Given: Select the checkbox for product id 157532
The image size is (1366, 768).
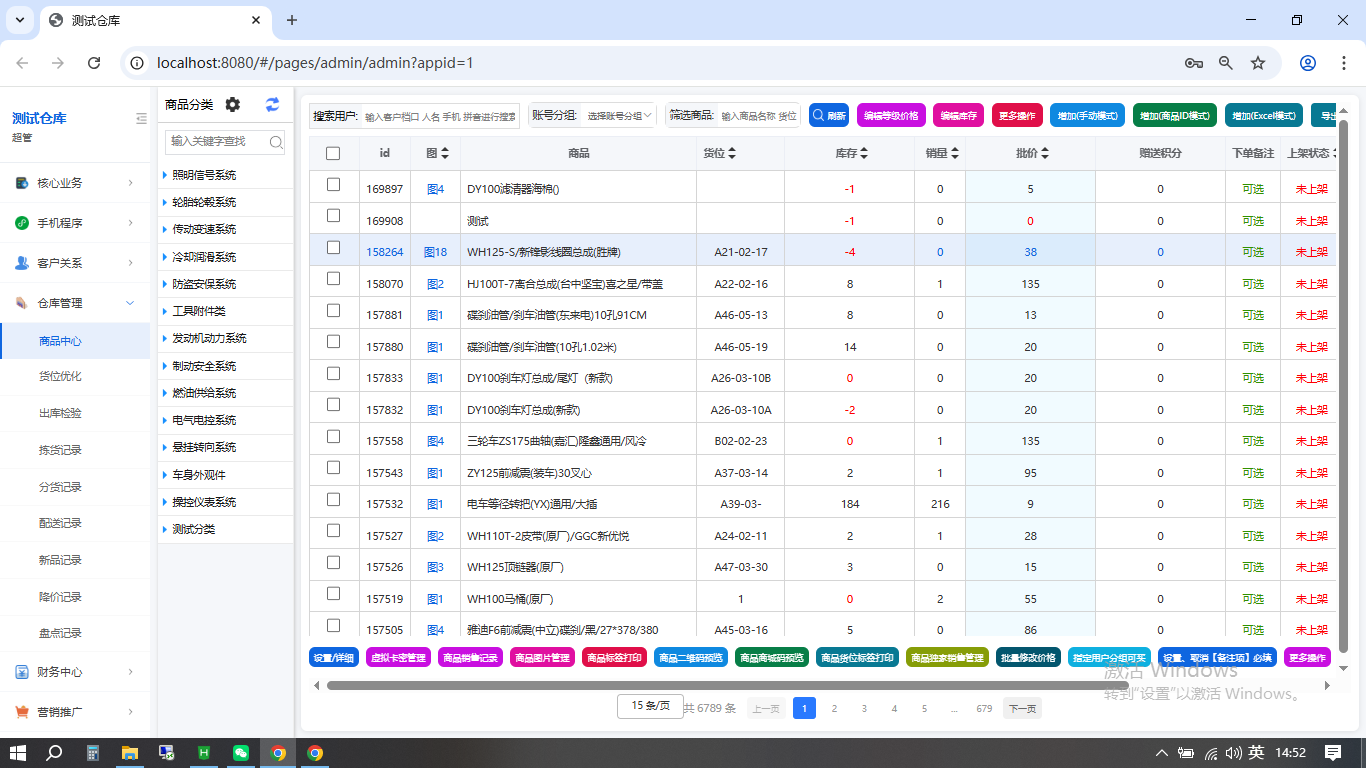Looking at the screenshot, I should click(333, 499).
